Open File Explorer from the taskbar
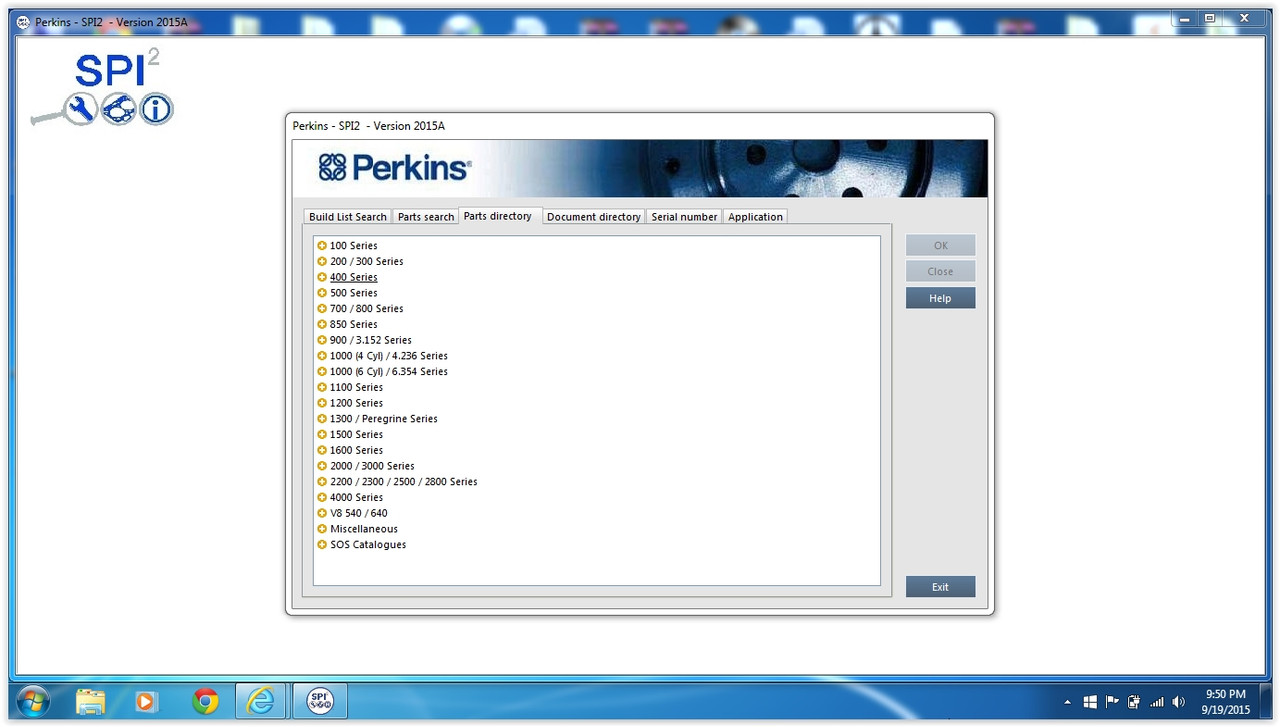Viewport: 1280px width, 727px height. pos(91,701)
